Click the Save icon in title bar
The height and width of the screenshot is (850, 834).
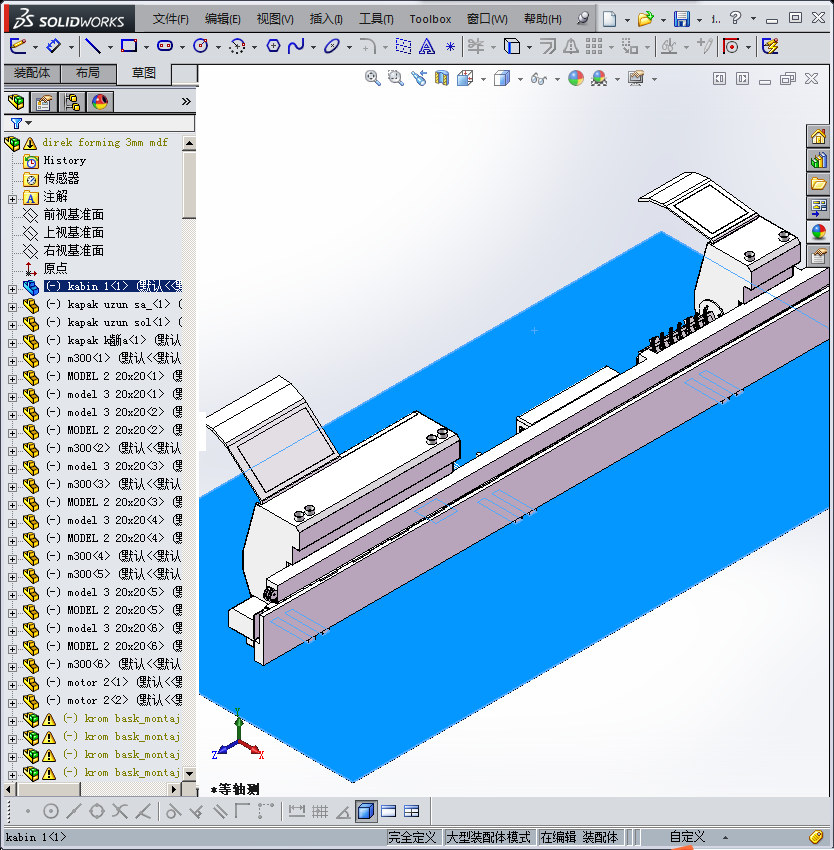(x=682, y=19)
